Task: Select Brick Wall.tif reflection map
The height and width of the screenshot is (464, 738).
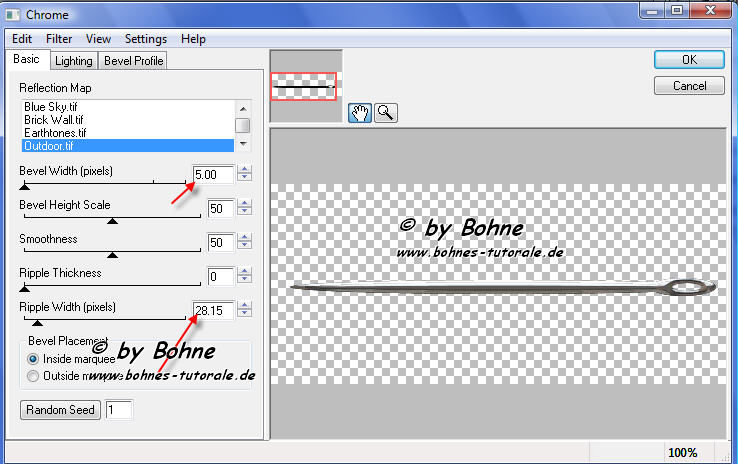Action: [x=55, y=119]
